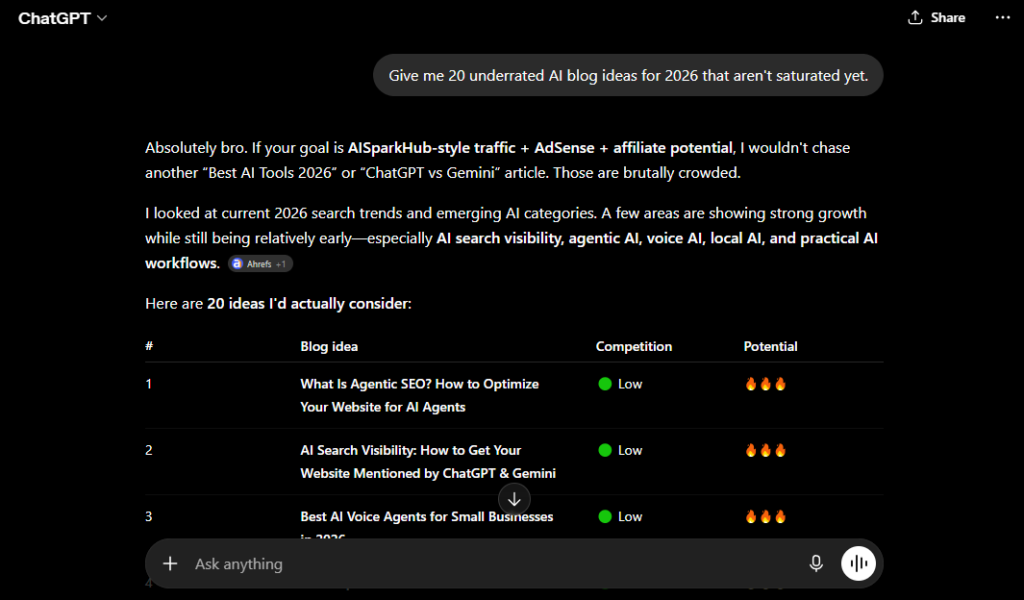Click the fire emojis in row 2

click(x=765, y=450)
